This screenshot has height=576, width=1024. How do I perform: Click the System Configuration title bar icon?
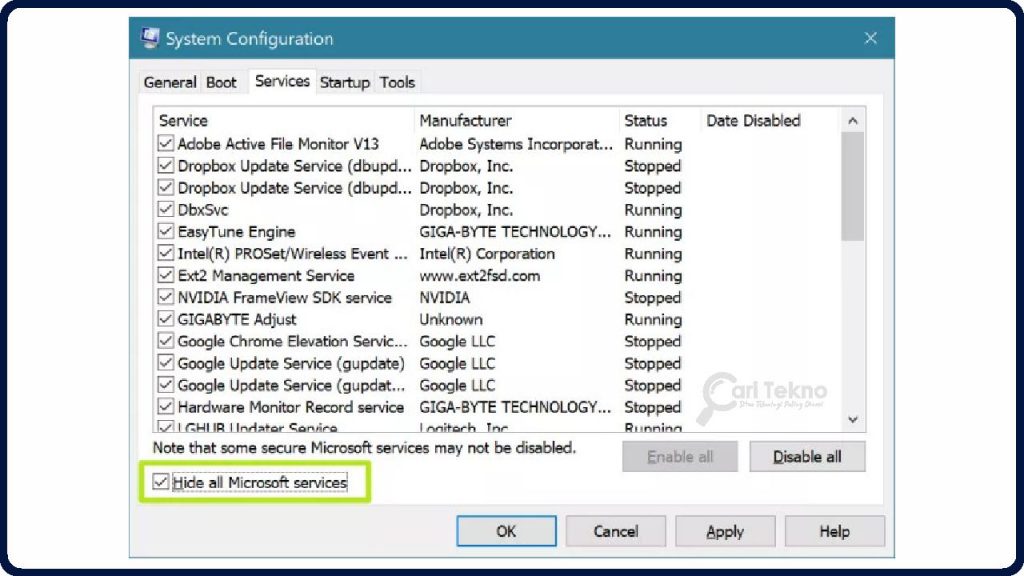tap(150, 38)
